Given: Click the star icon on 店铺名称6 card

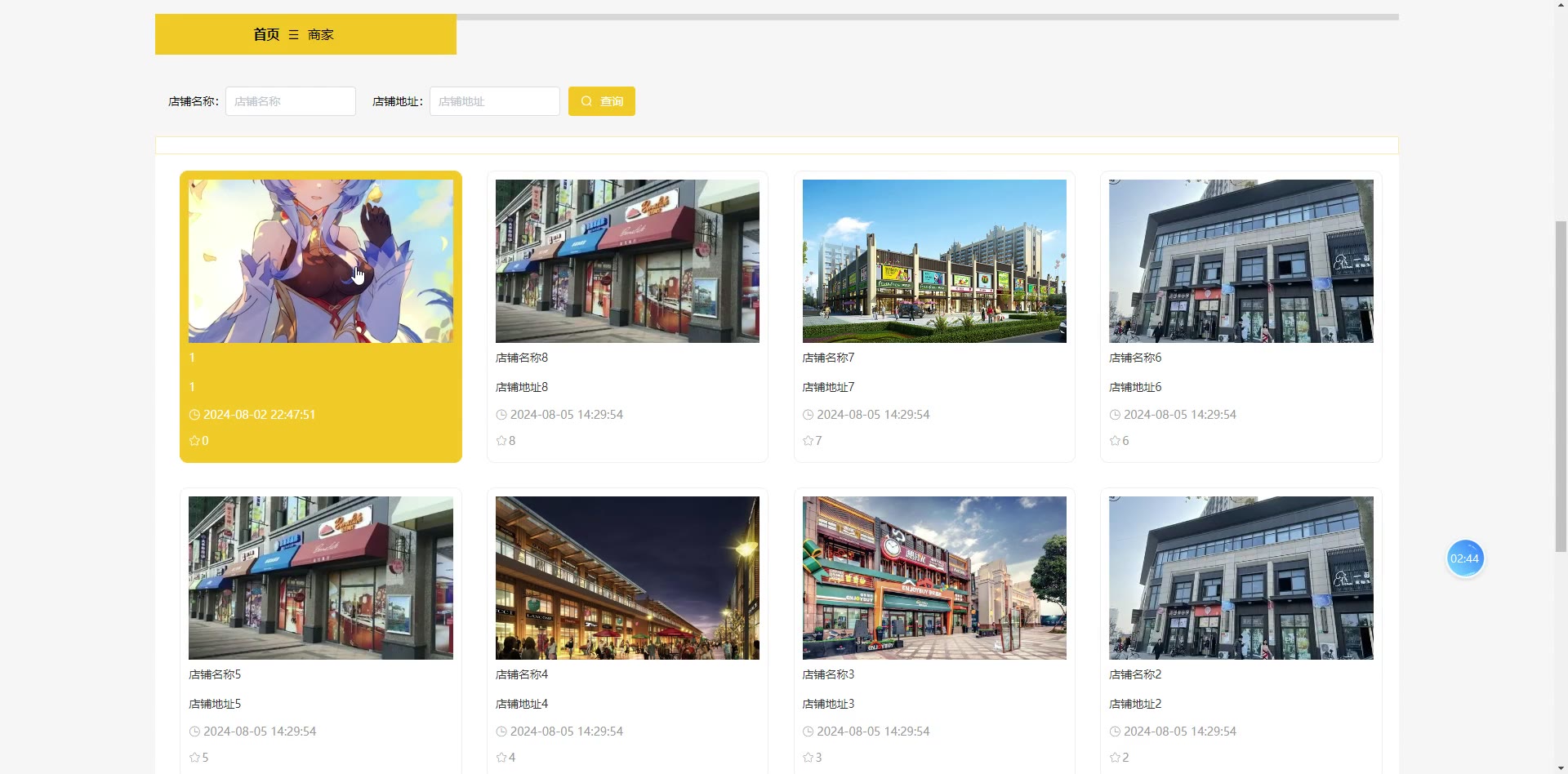Looking at the screenshot, I should (x=1115, y=441).
